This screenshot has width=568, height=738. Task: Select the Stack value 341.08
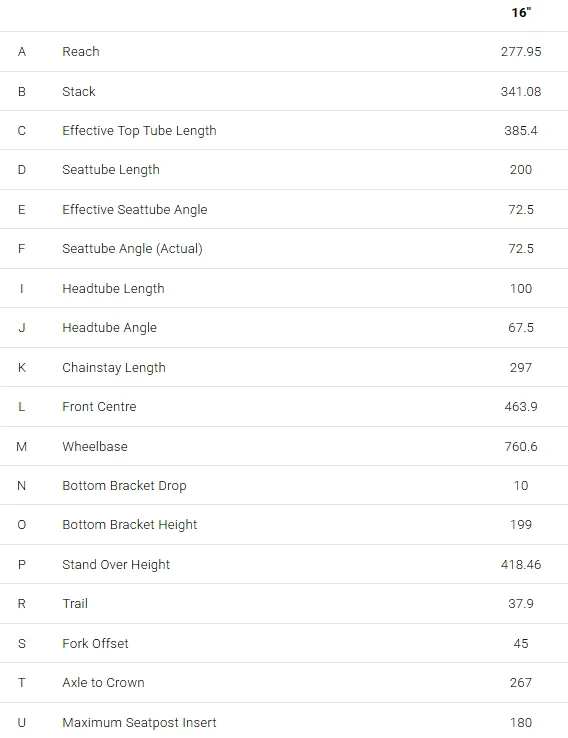click(521, 92)
